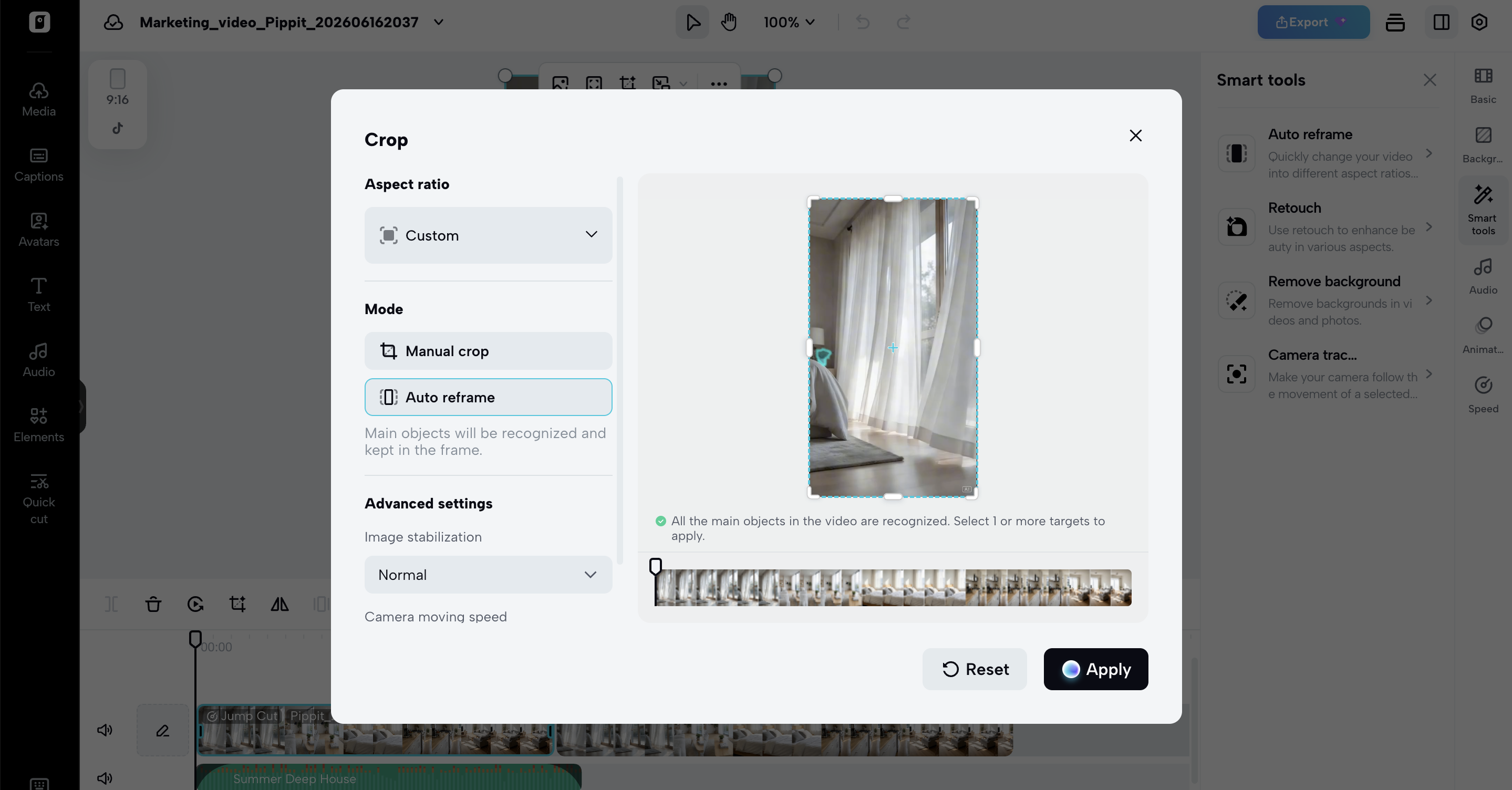Mute the Summer Deep House audio track
Viewport: 1512px width, 790px height.
point(105,778)
